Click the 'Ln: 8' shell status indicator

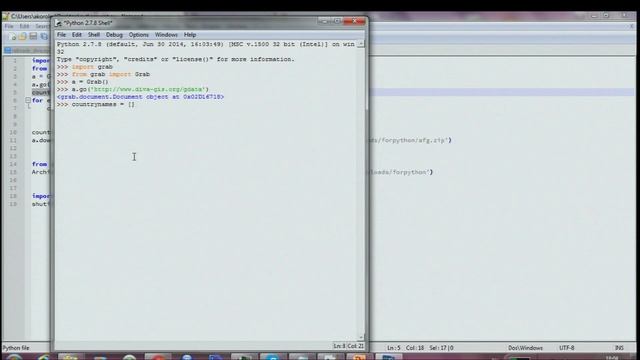click(340, 346)
